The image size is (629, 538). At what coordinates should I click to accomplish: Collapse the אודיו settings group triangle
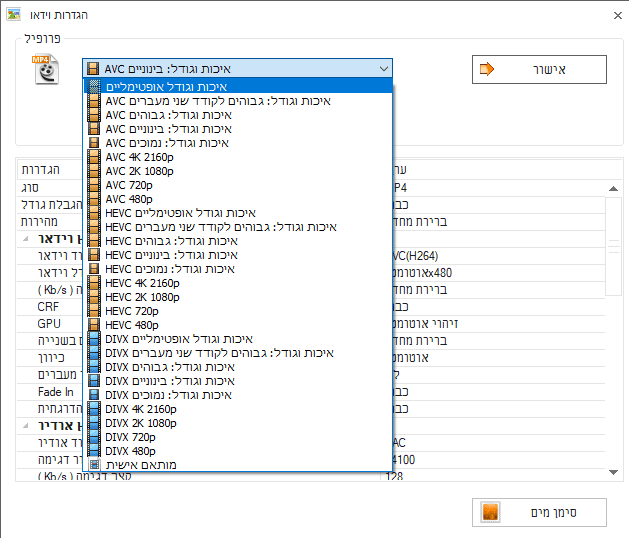[x=26, y=425]
